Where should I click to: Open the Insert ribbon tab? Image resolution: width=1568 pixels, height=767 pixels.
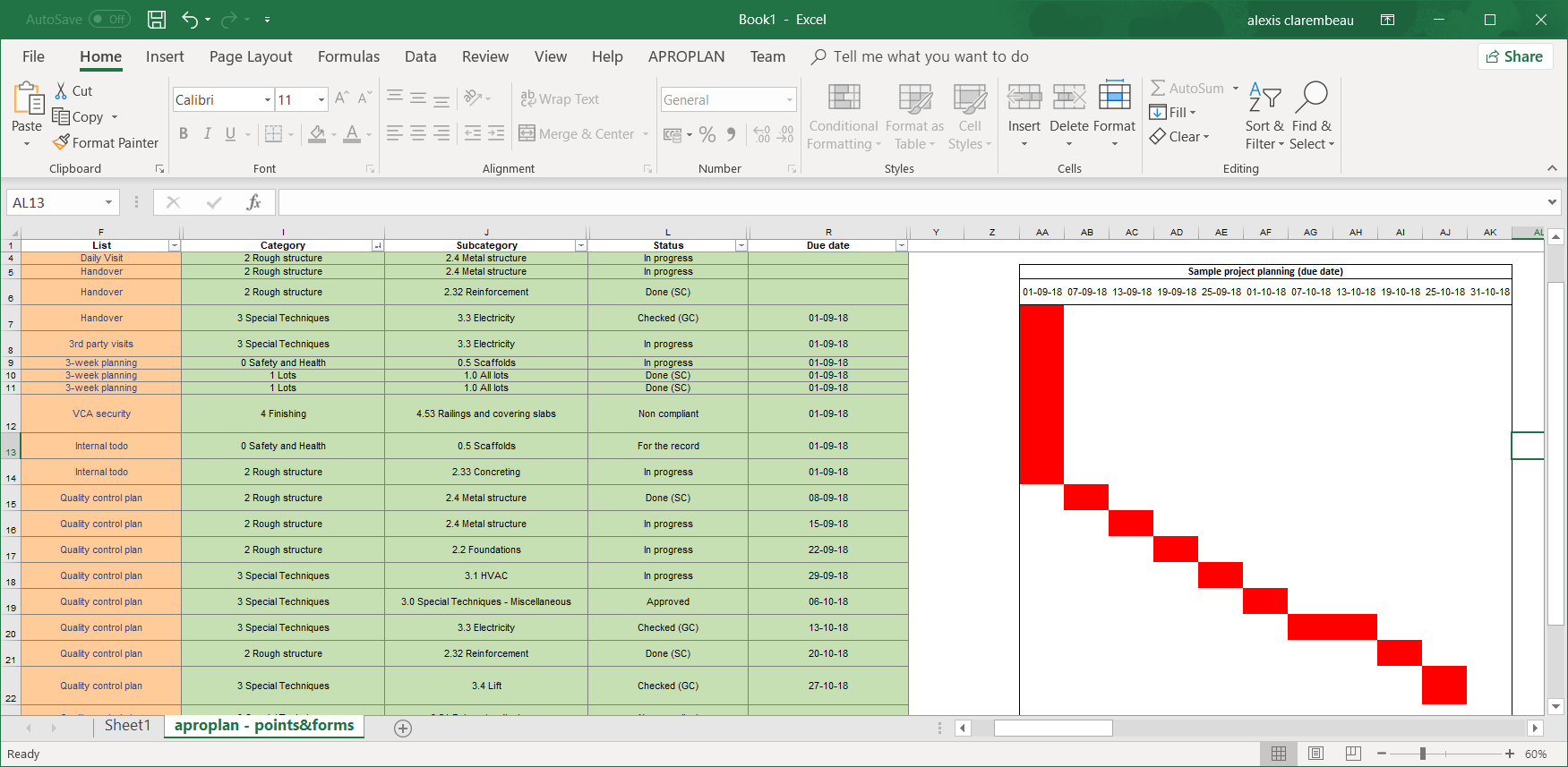pyautogui.click(x=165, y=56)
